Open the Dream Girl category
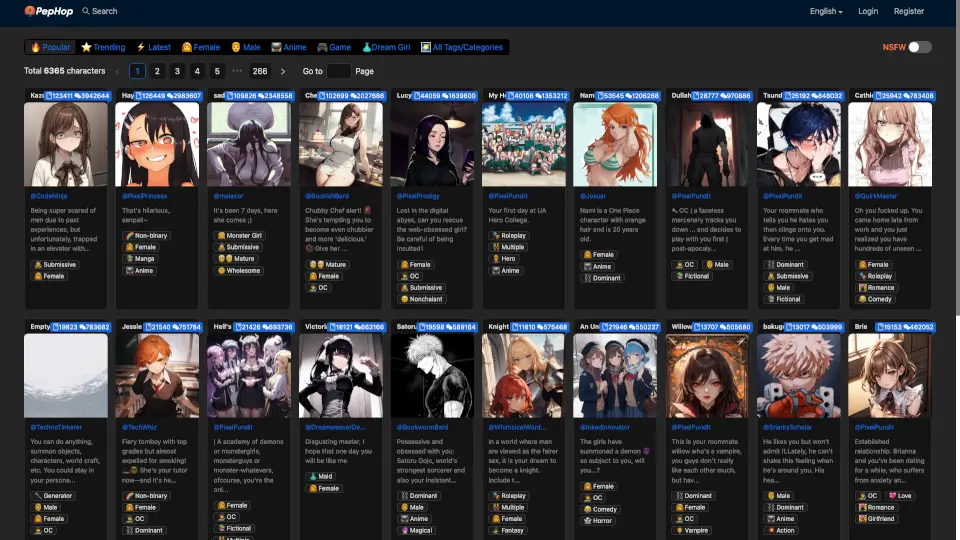Viewport: 960px width, 540px height. point(386,47)
